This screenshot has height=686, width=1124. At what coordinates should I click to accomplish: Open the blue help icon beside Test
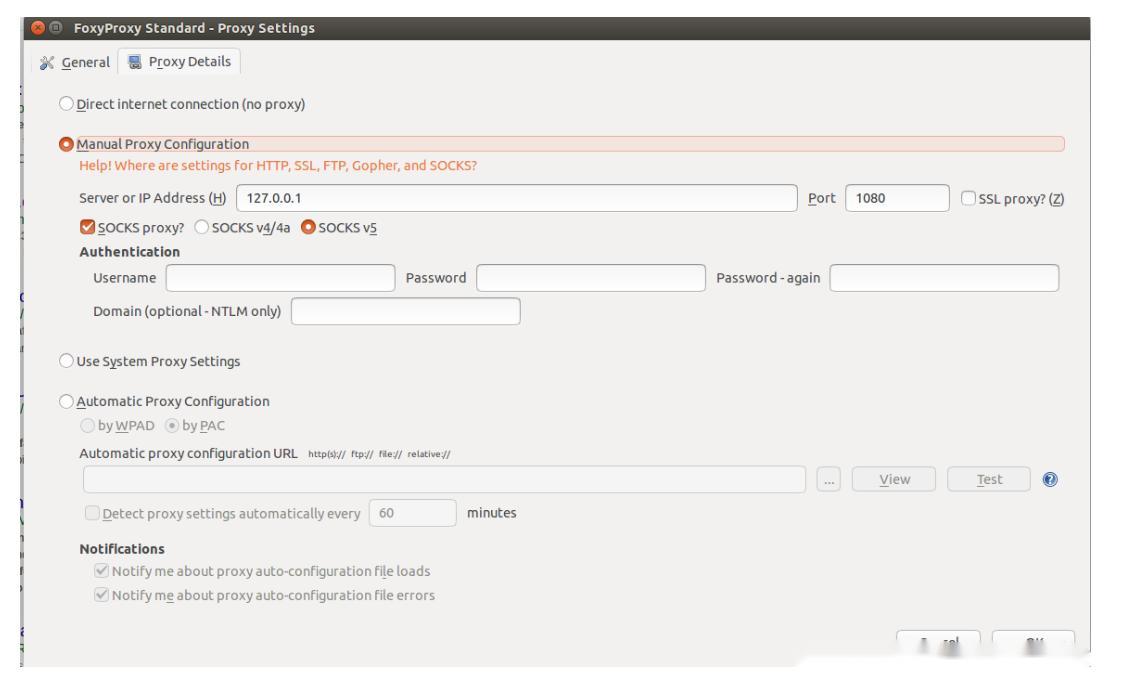(x=1049, y=480)
